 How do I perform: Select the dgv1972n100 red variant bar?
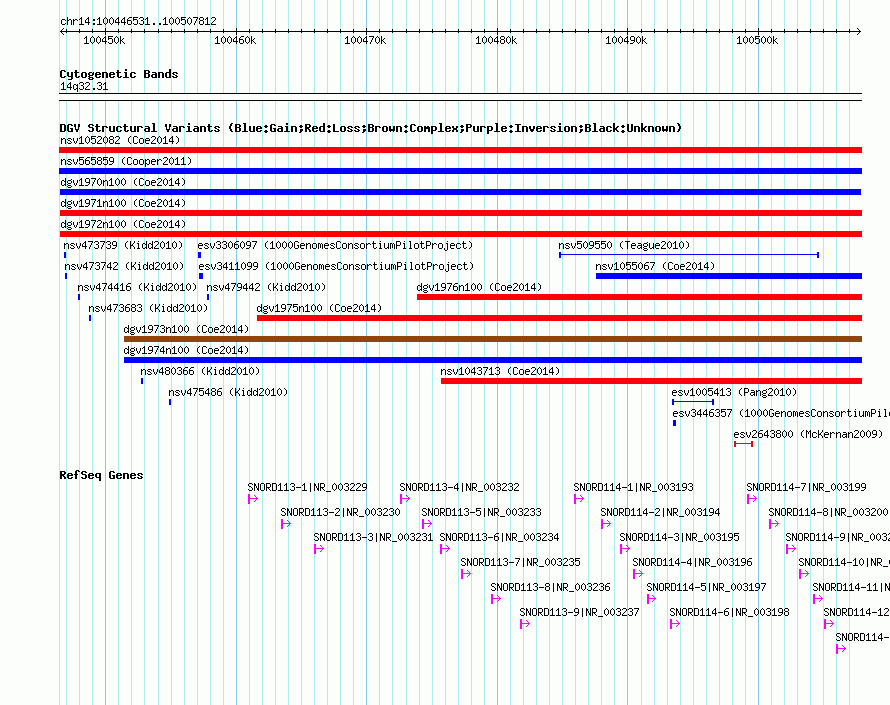[460, 234]
